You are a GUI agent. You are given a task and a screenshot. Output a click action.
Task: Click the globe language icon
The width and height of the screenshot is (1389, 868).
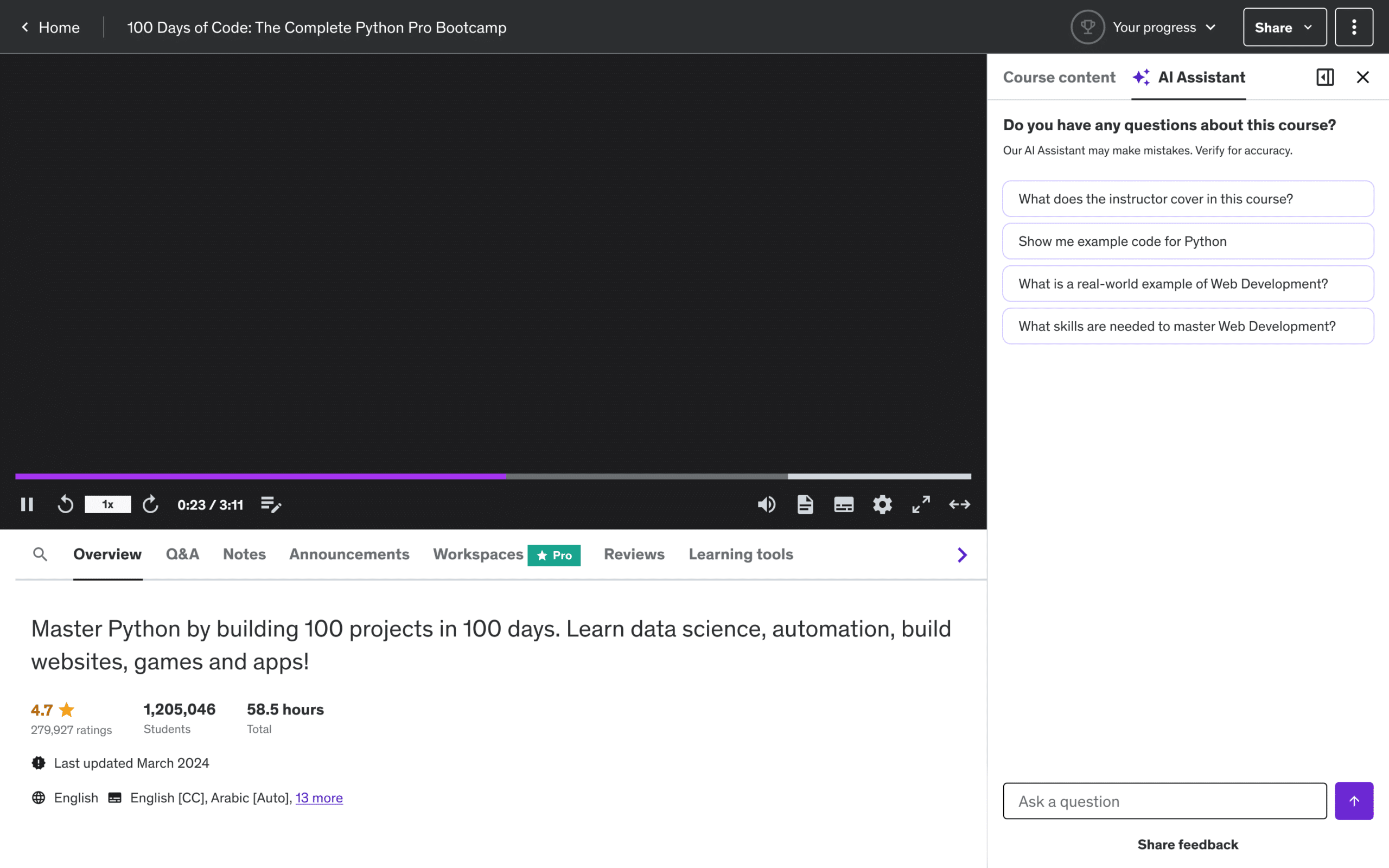coord(39,798)
